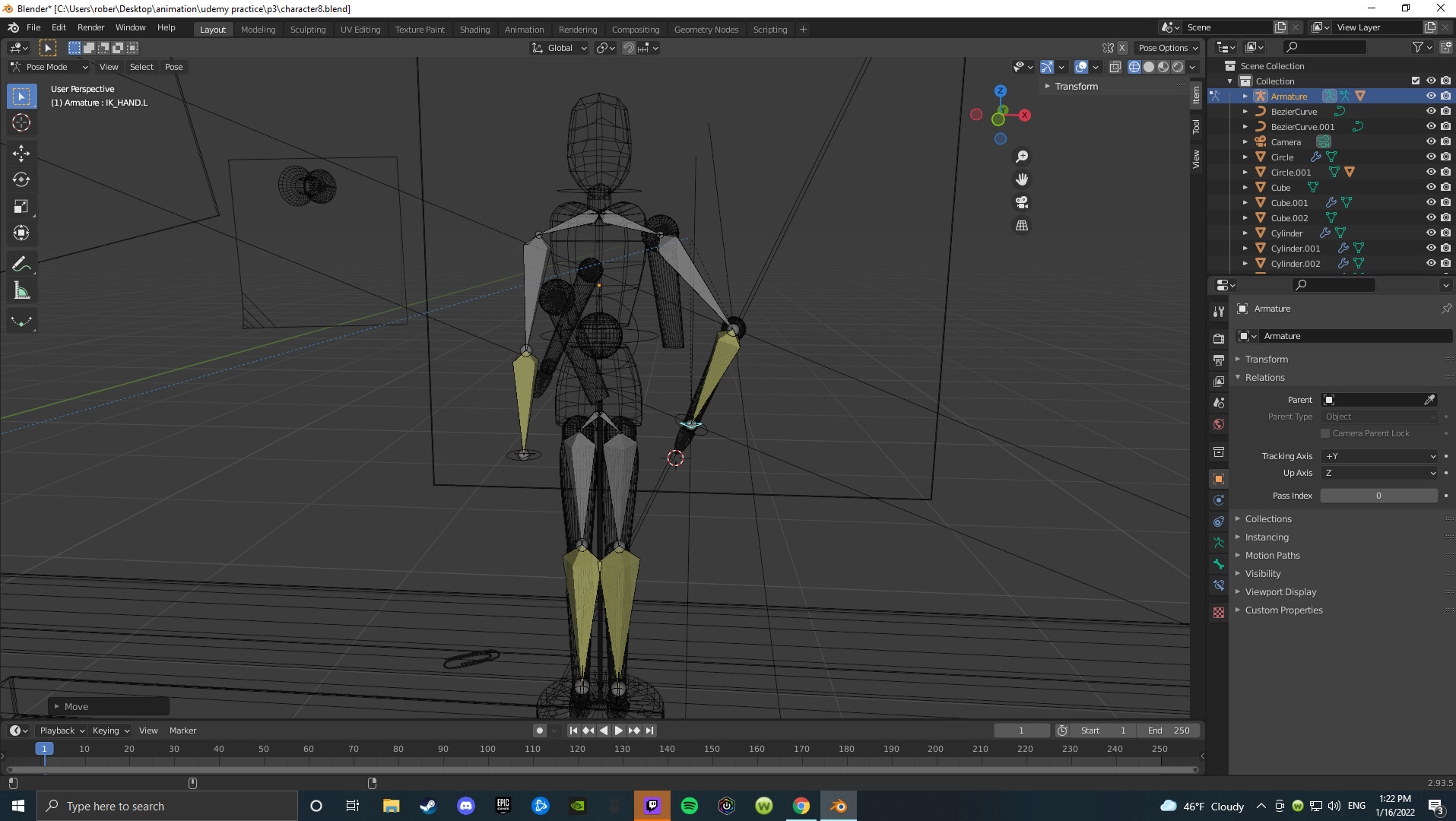Open the Pose menu in viewport header

pyautogui.click(x=173, y=67)
